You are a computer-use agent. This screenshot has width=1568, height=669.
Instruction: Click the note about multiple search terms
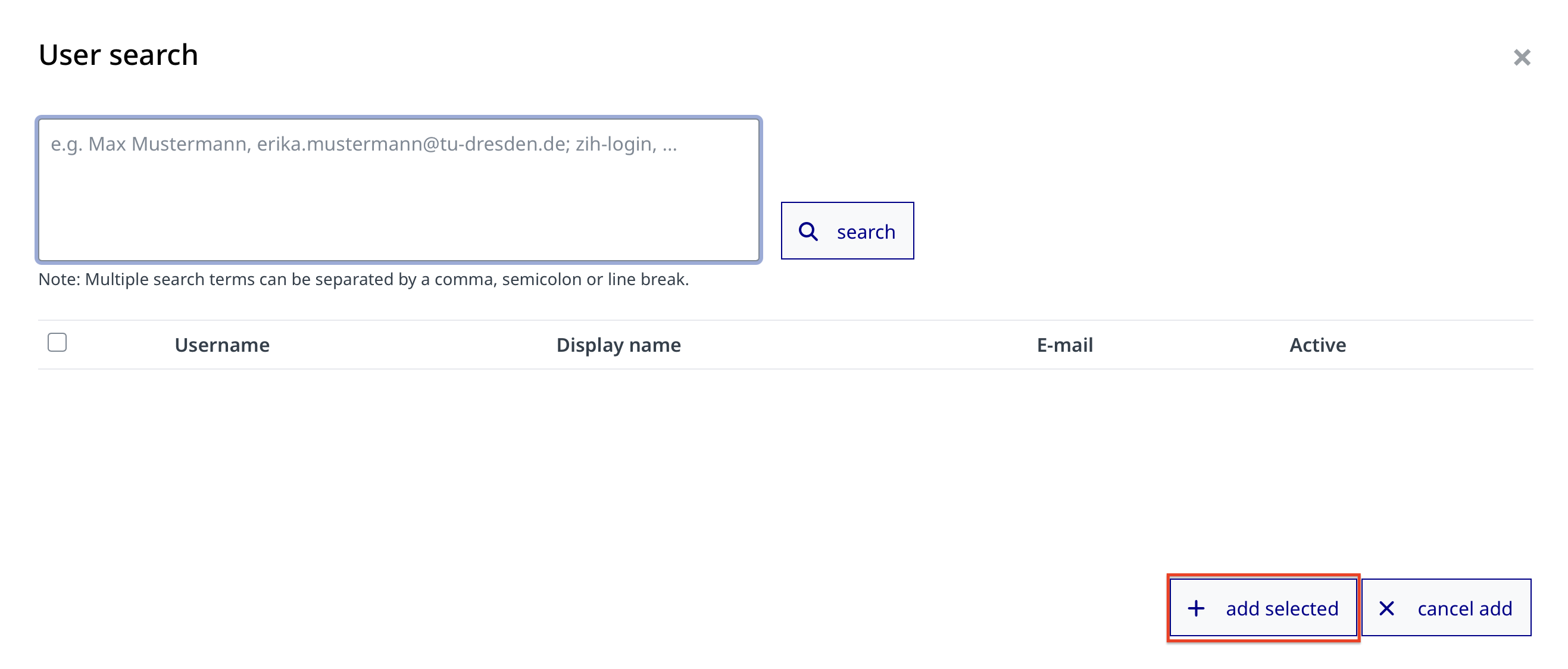(x=363, y=279)
